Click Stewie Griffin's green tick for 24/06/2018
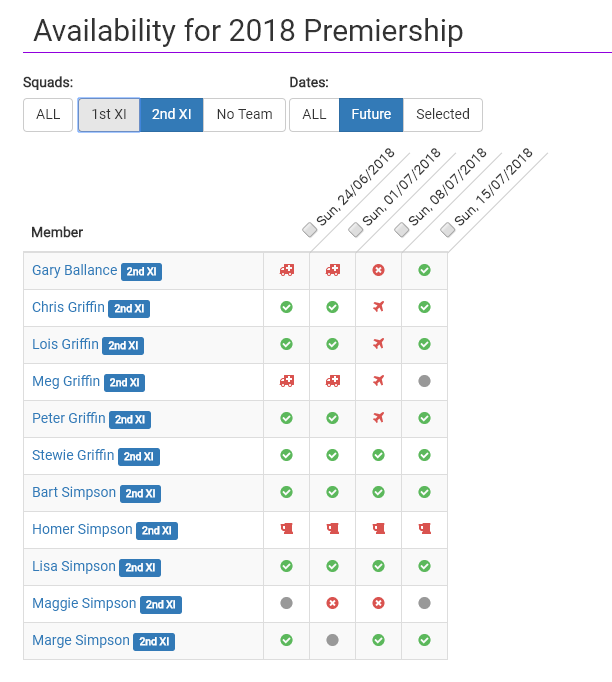 (x=287, y=455)
